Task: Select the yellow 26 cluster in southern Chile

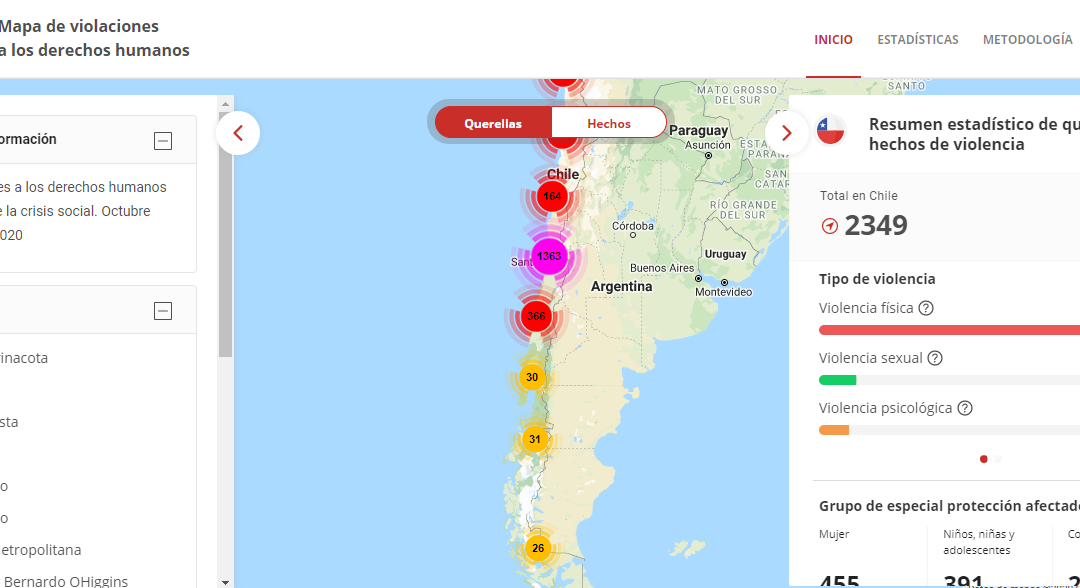Action: (x=537, y=549)
